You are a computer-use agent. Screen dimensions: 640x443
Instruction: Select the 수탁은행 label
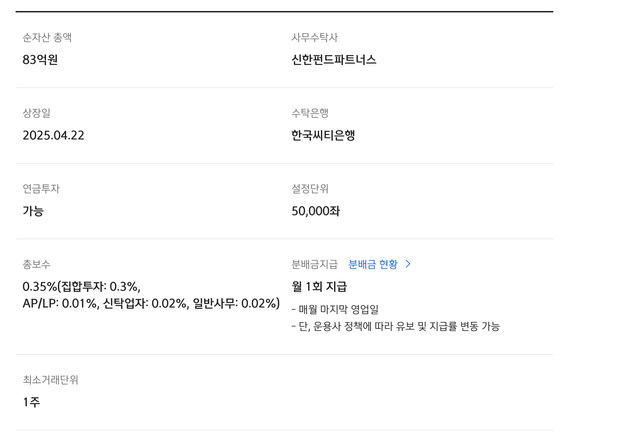(310, 113)
